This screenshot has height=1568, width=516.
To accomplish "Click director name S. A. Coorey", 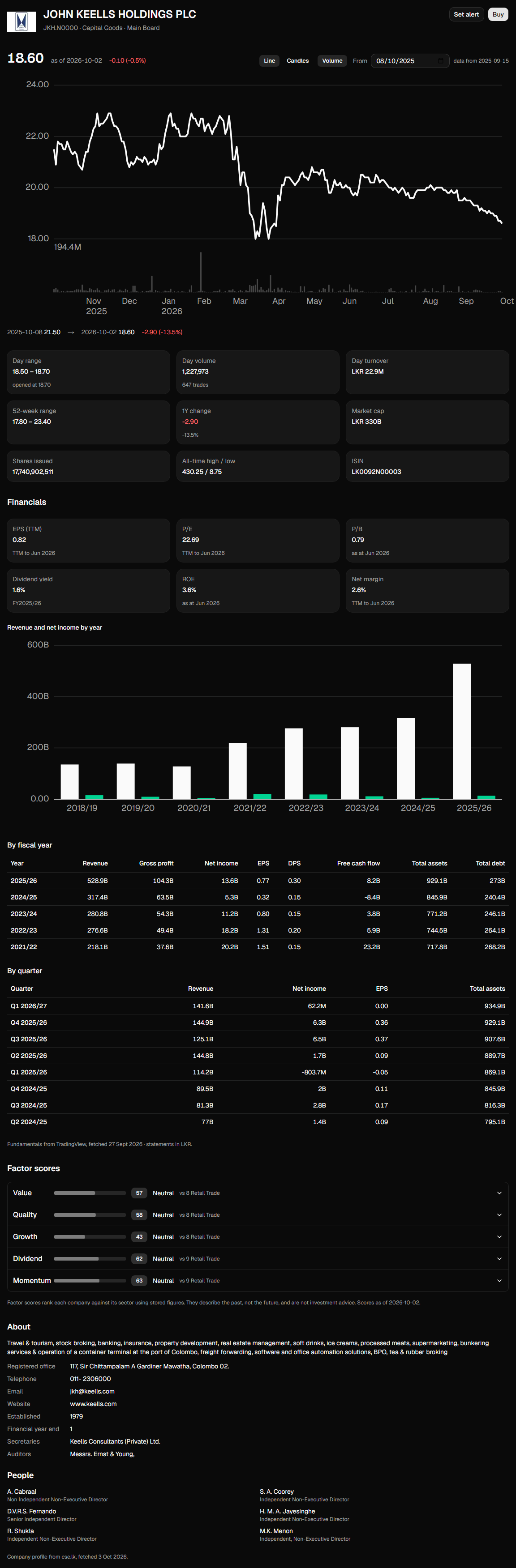I will click(x=276, y=1491).
